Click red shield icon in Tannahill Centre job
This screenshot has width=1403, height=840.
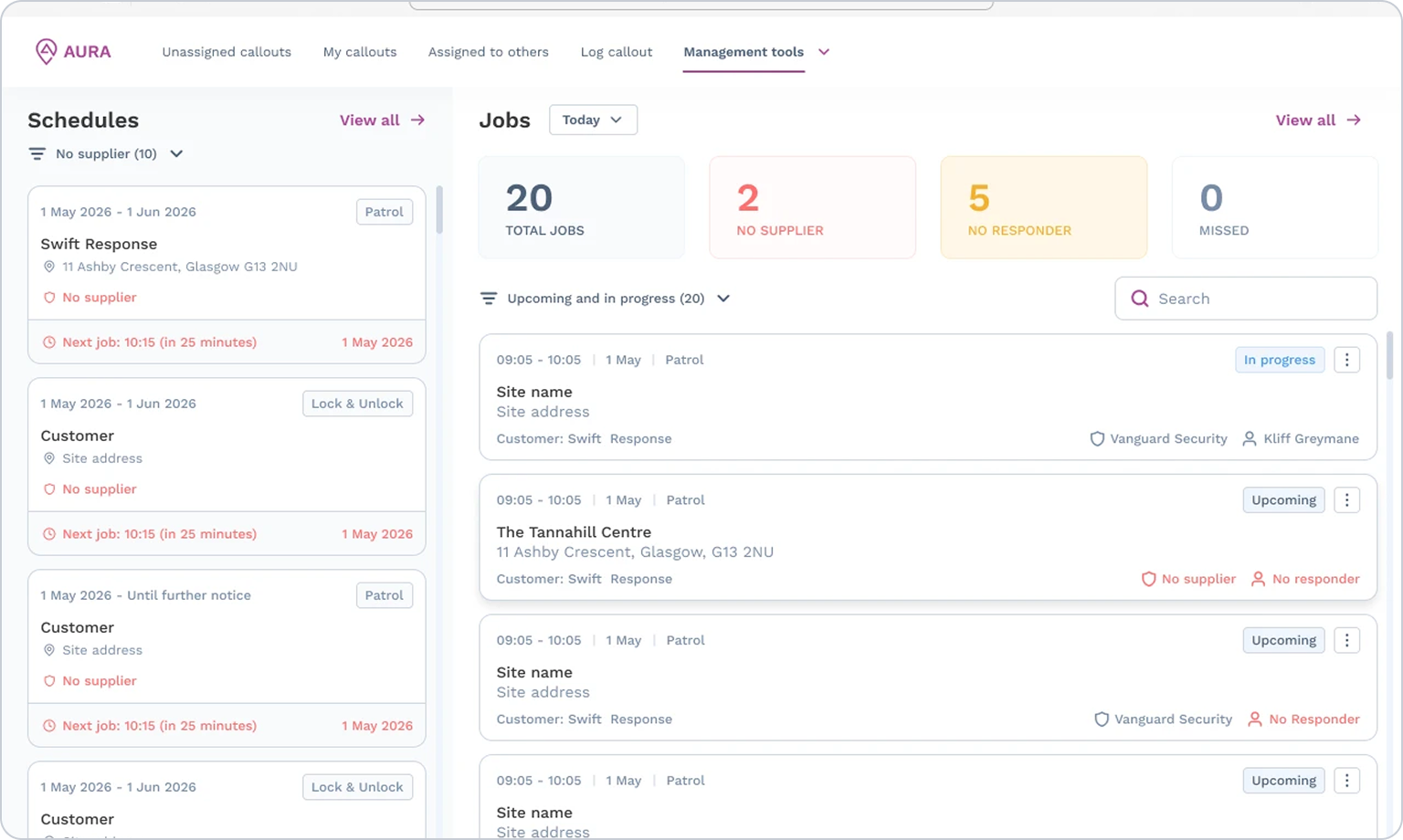click(x=1149, y=579)
